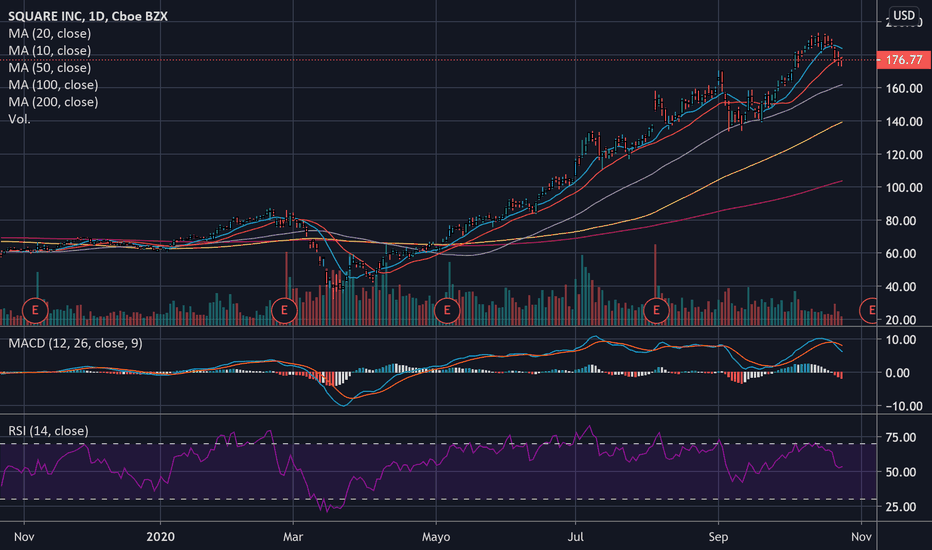Click the 100.00 price axis label
Image resolution: width=932 pixels, height=550 pixels.
tap(903, 187)
